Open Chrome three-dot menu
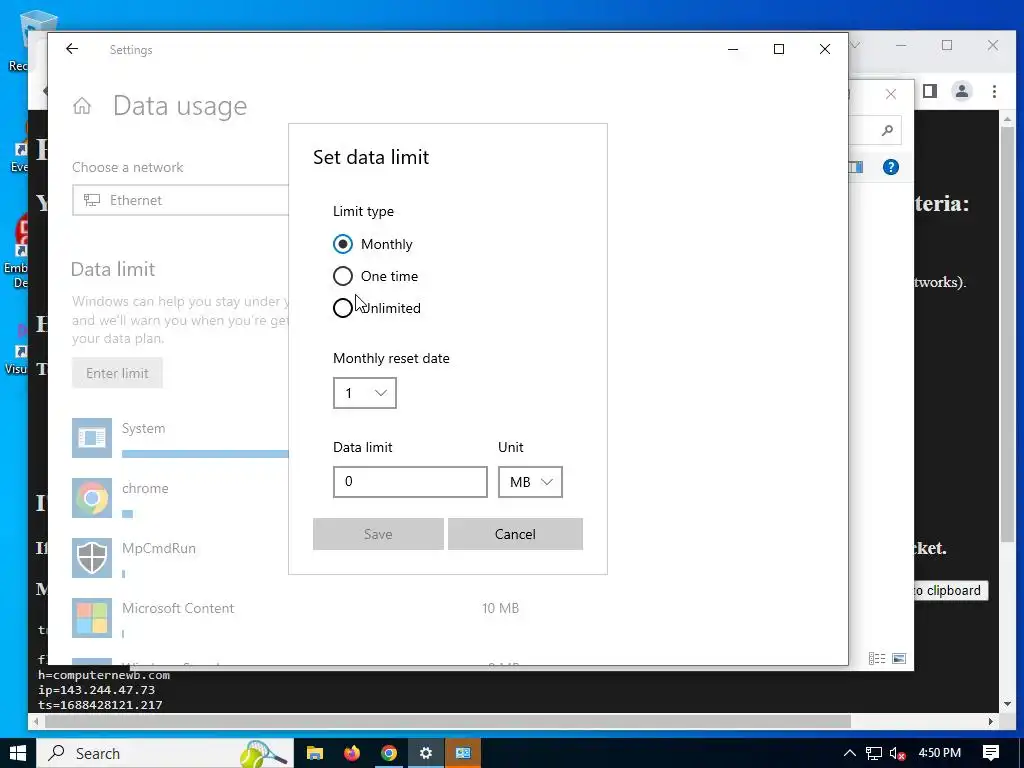 (994, 91)
